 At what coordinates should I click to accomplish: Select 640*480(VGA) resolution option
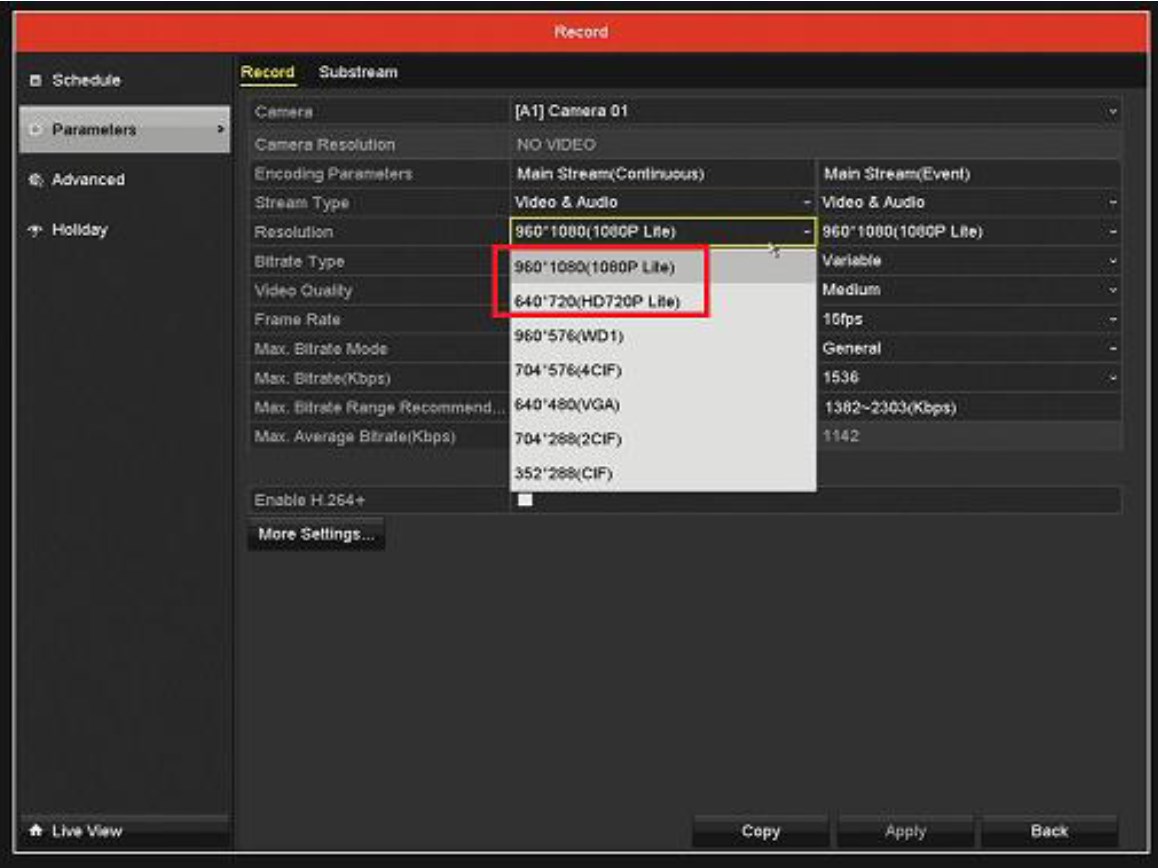(566, 405)
